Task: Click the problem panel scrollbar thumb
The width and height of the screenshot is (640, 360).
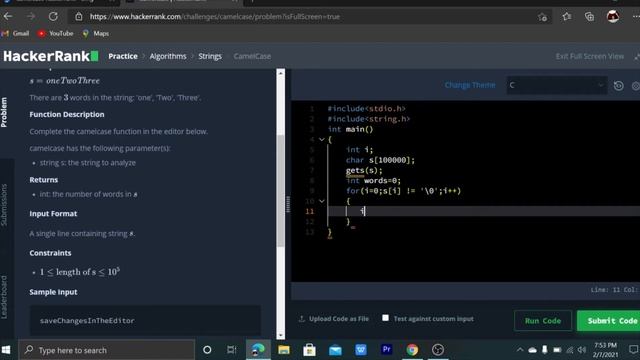Action: pos(280,190)
